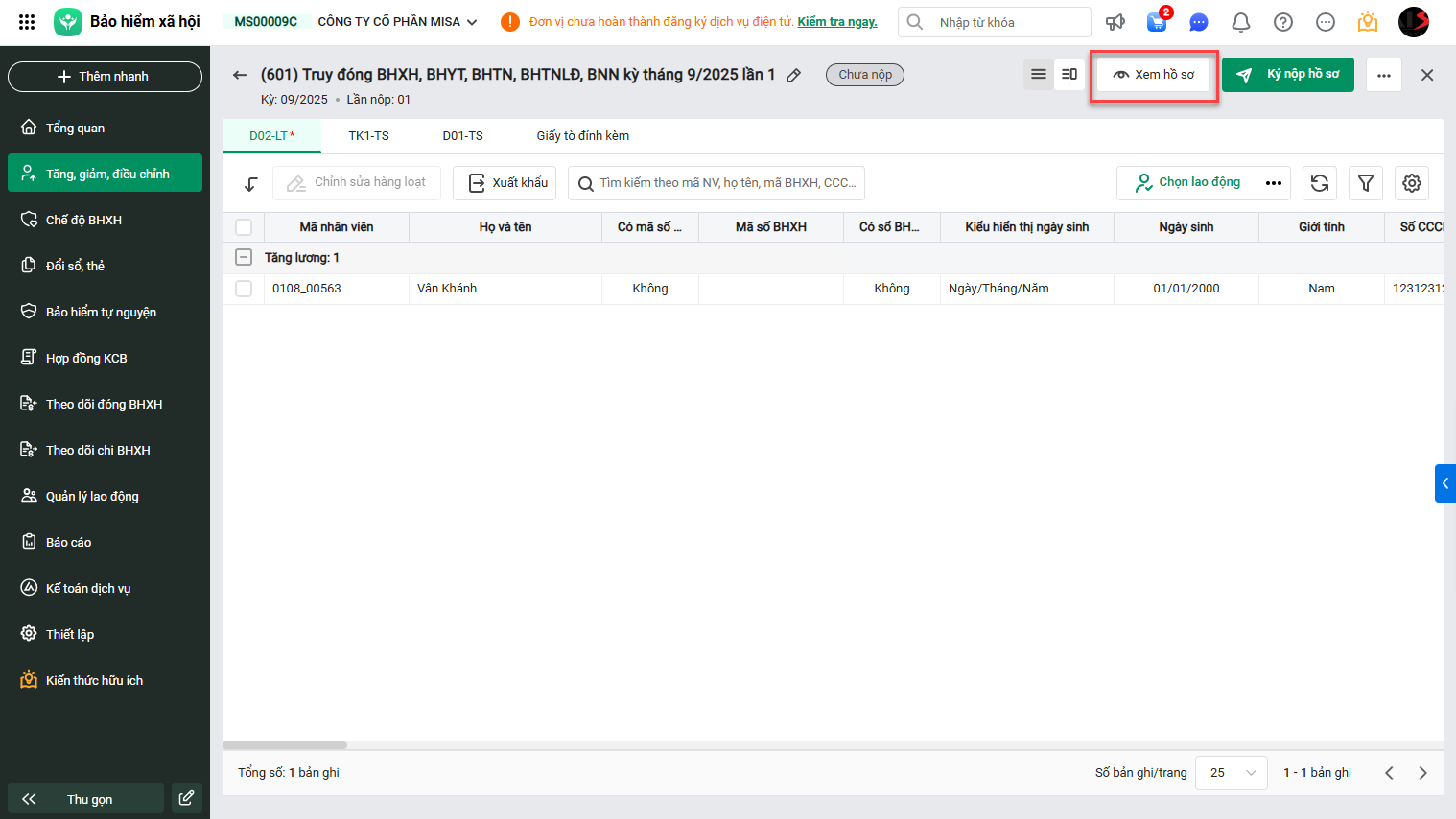Select the checkbox for employee 0108_00563
1456x819 pixels.
(x=244, y=289)
